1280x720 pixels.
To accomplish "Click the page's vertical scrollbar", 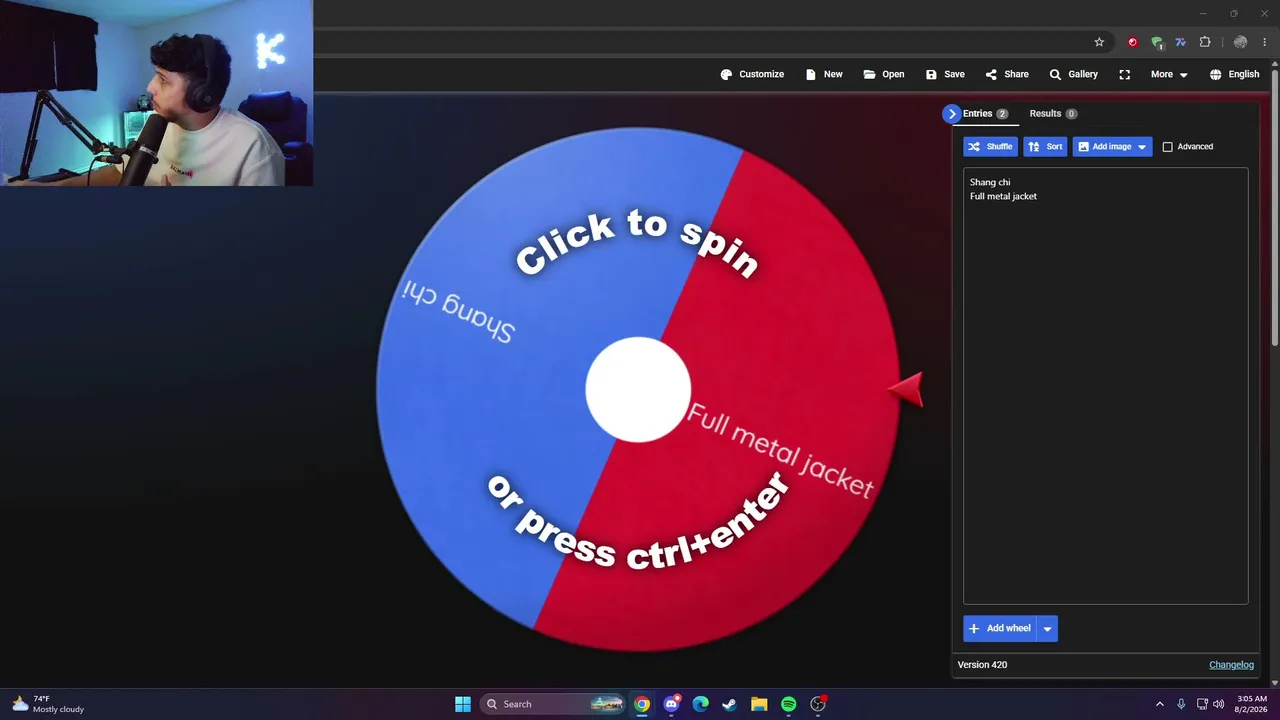I will [x=1274, y=210].
